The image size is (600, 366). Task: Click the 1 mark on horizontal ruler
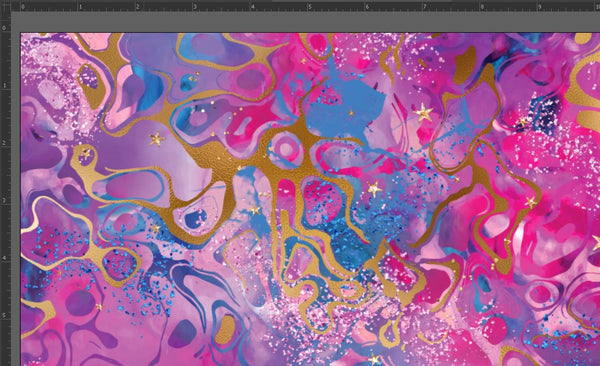coord(81,7)
